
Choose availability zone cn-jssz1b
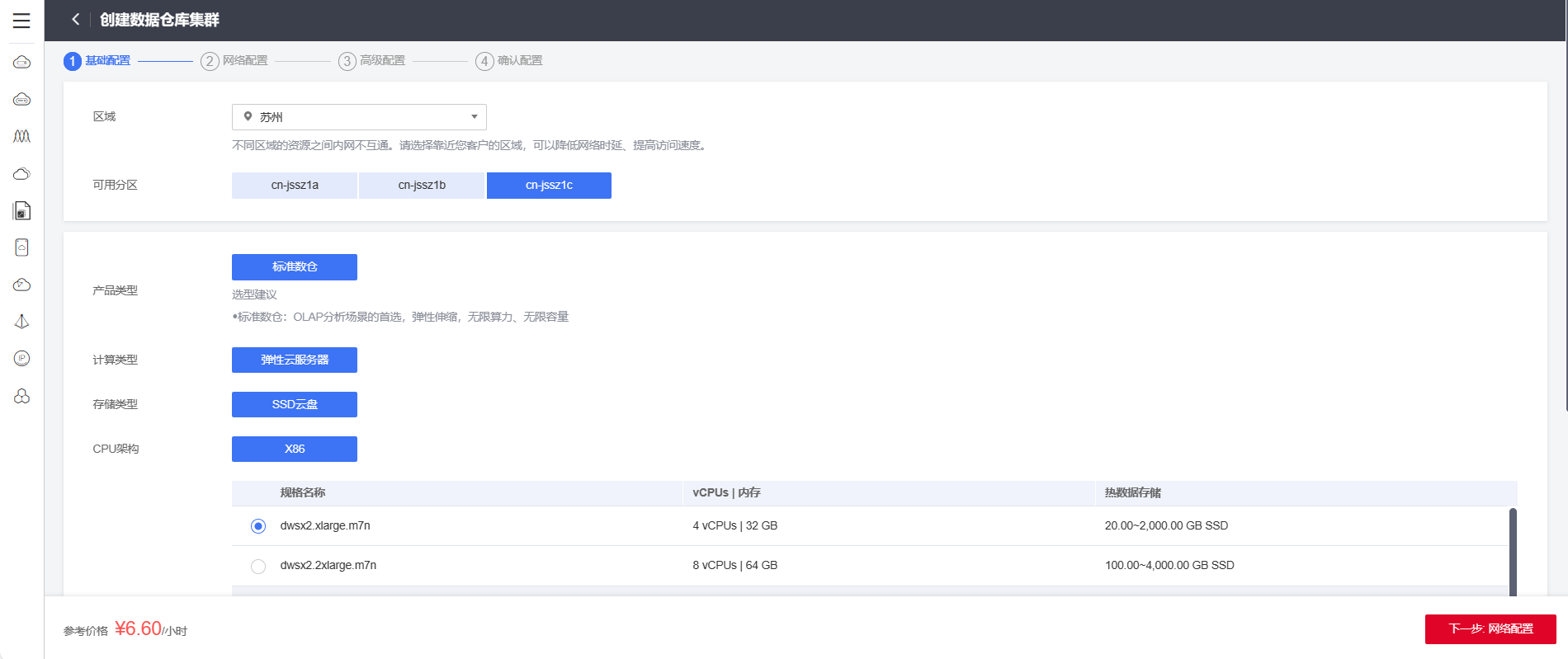(422, 186)
